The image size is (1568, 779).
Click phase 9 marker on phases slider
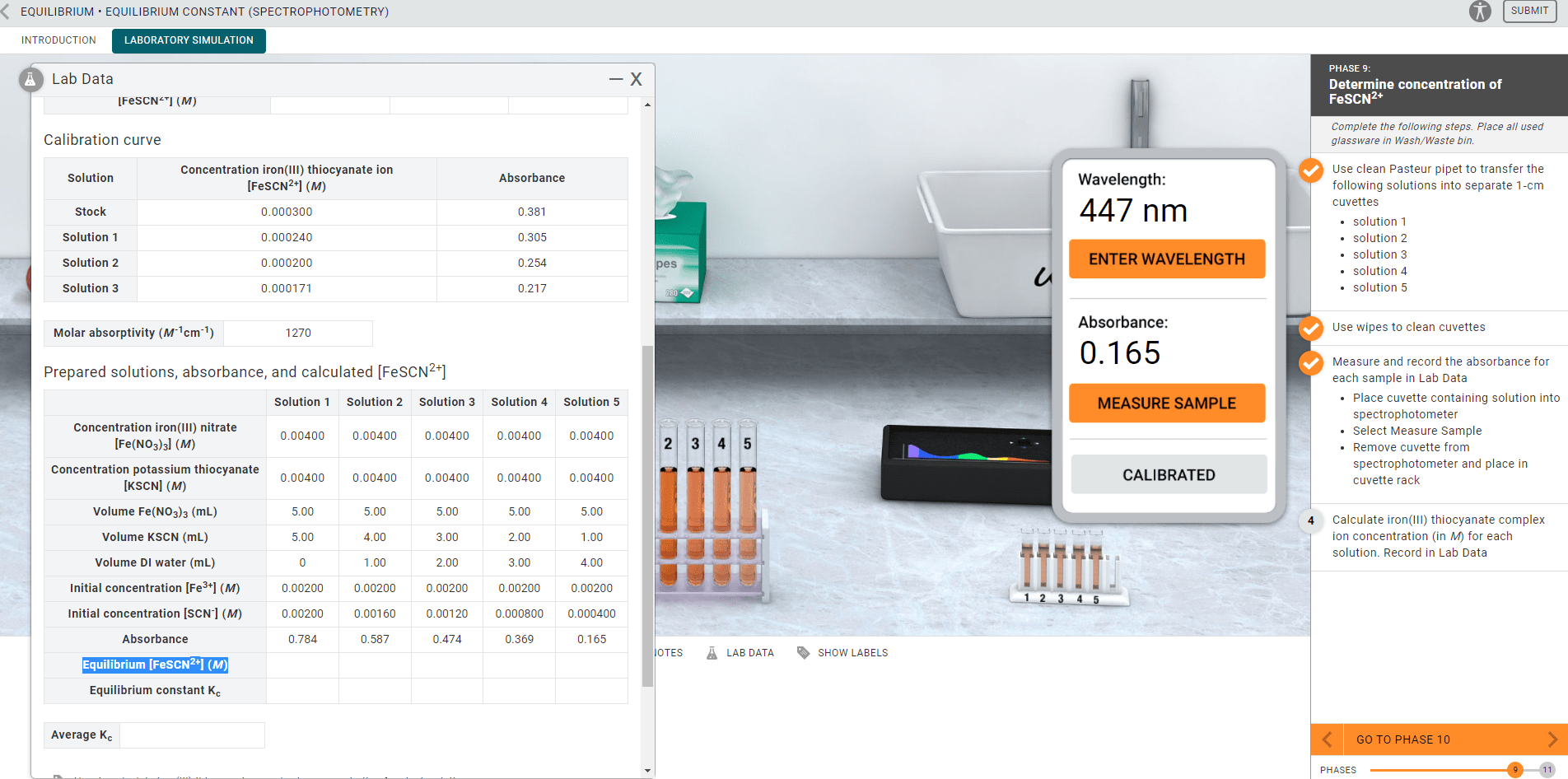(1514, 770)
